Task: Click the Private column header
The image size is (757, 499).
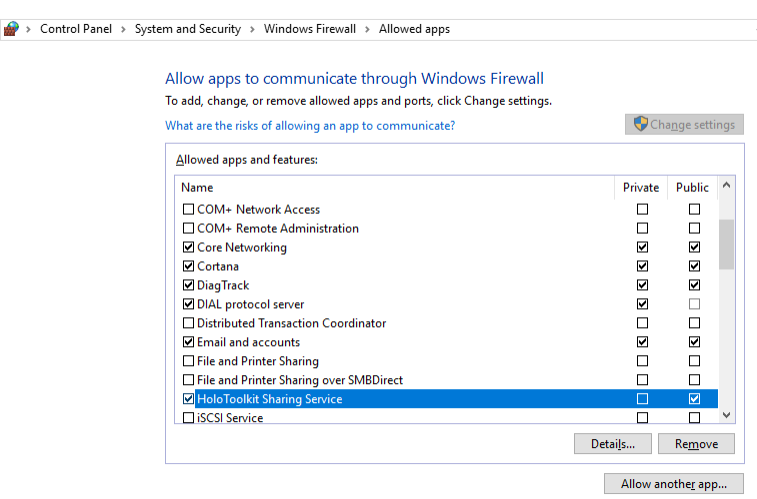Action: [x=641, y=188]
